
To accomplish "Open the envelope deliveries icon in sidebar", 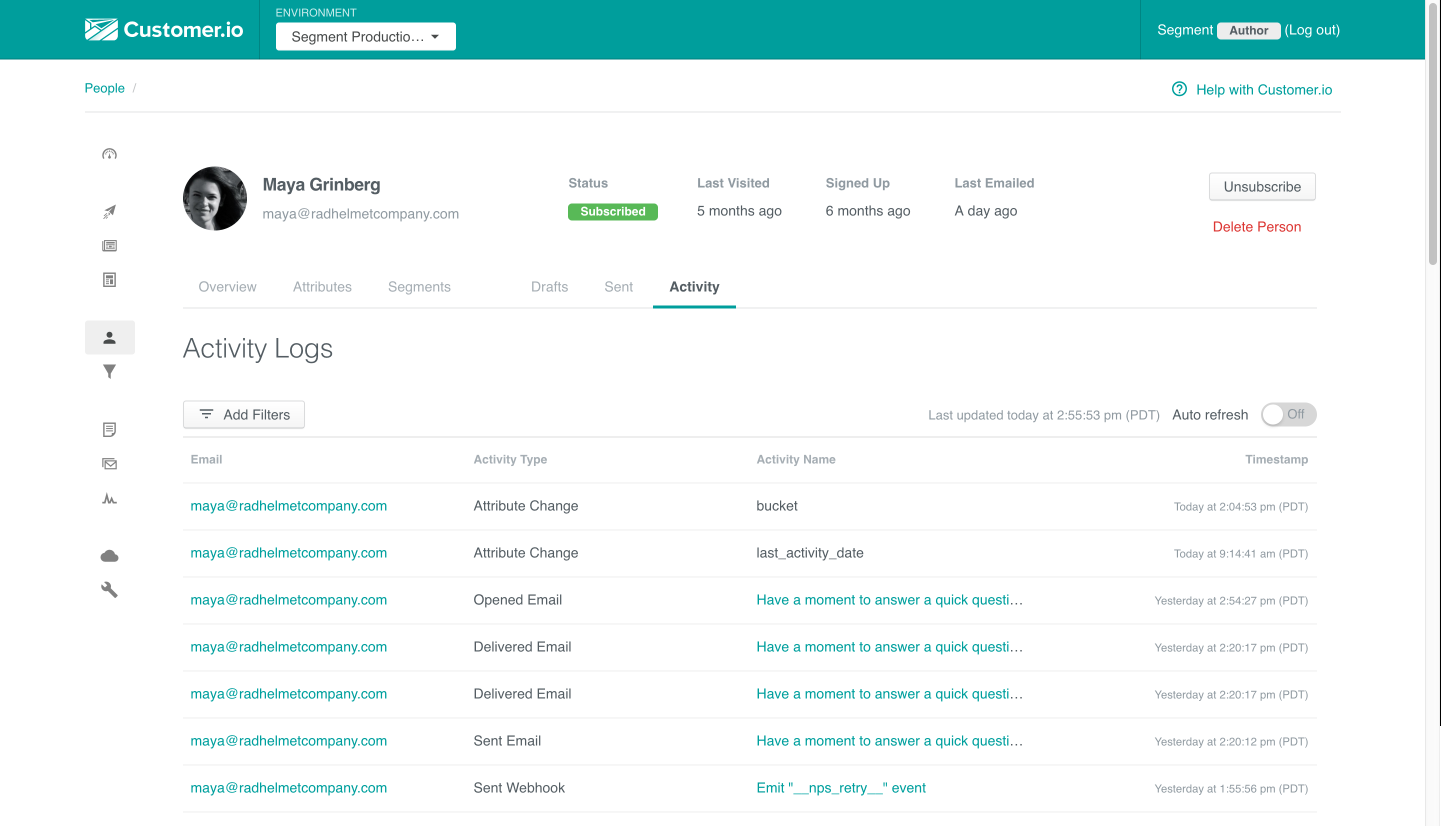I will [x=110, y=464].
